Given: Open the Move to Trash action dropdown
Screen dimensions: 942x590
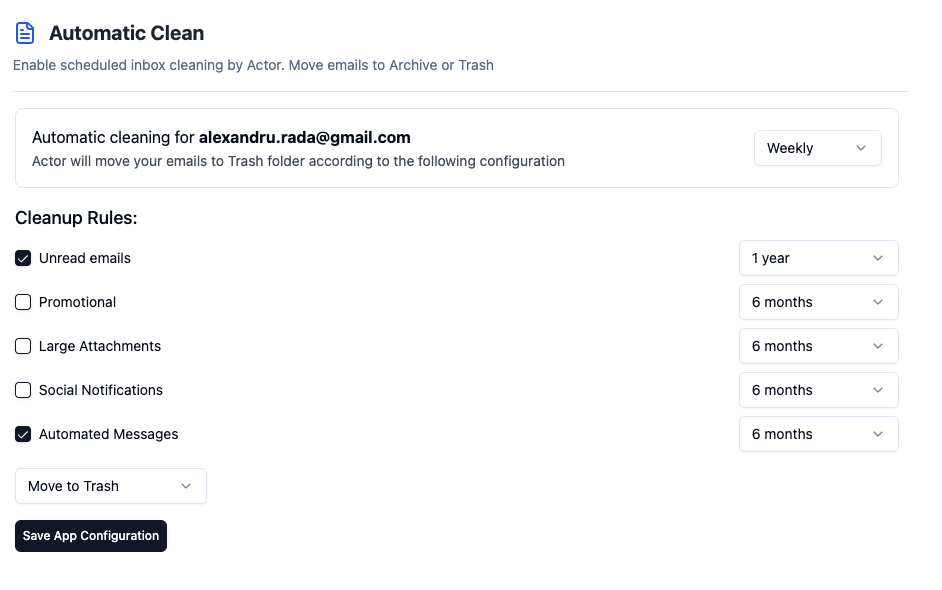Looking at the screenshot, I should point(111,486).
